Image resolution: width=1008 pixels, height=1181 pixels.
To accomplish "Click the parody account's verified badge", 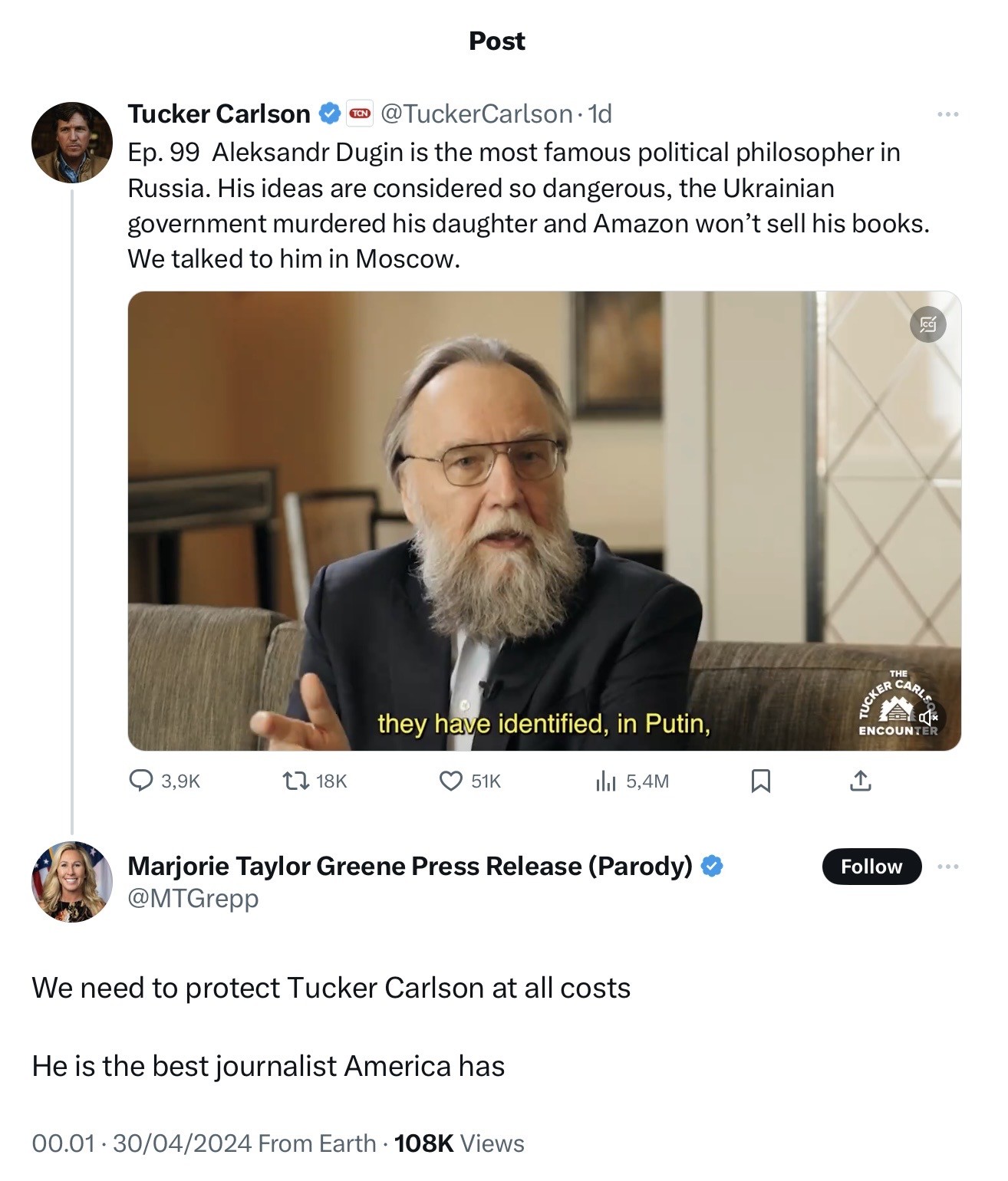I will point(712,866).
